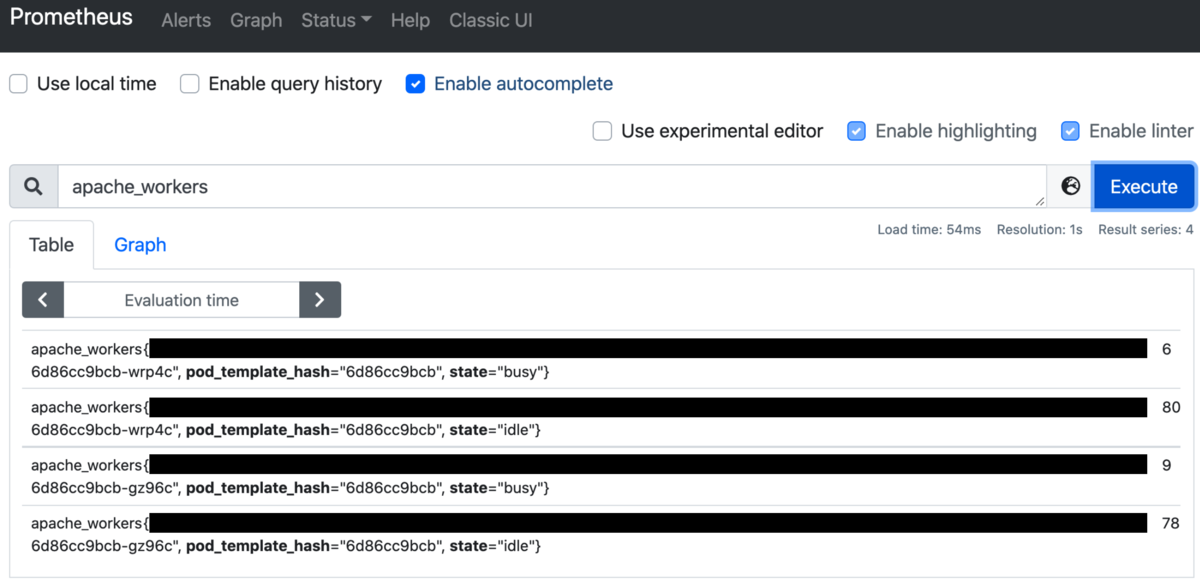
Task: Disable the Enable autocomplete checkbox
Action: tap(415, 84)
